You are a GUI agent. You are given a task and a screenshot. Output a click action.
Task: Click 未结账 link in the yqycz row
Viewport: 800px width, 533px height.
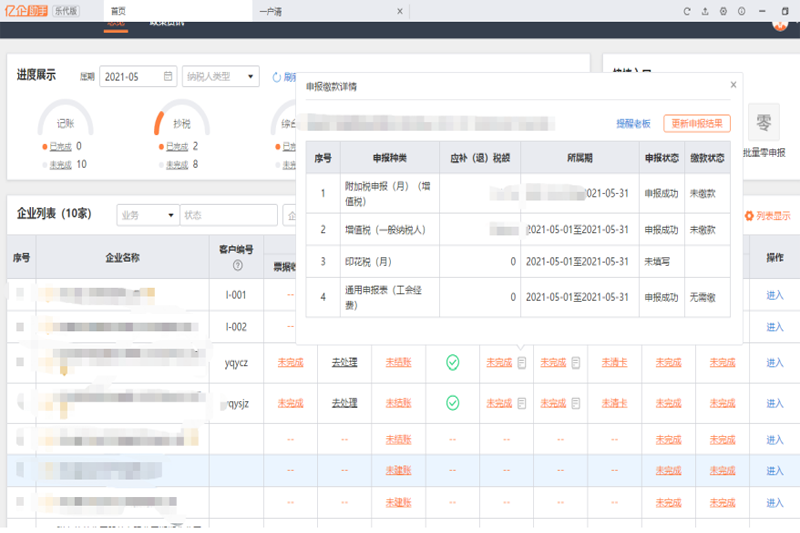coord(398,362)
